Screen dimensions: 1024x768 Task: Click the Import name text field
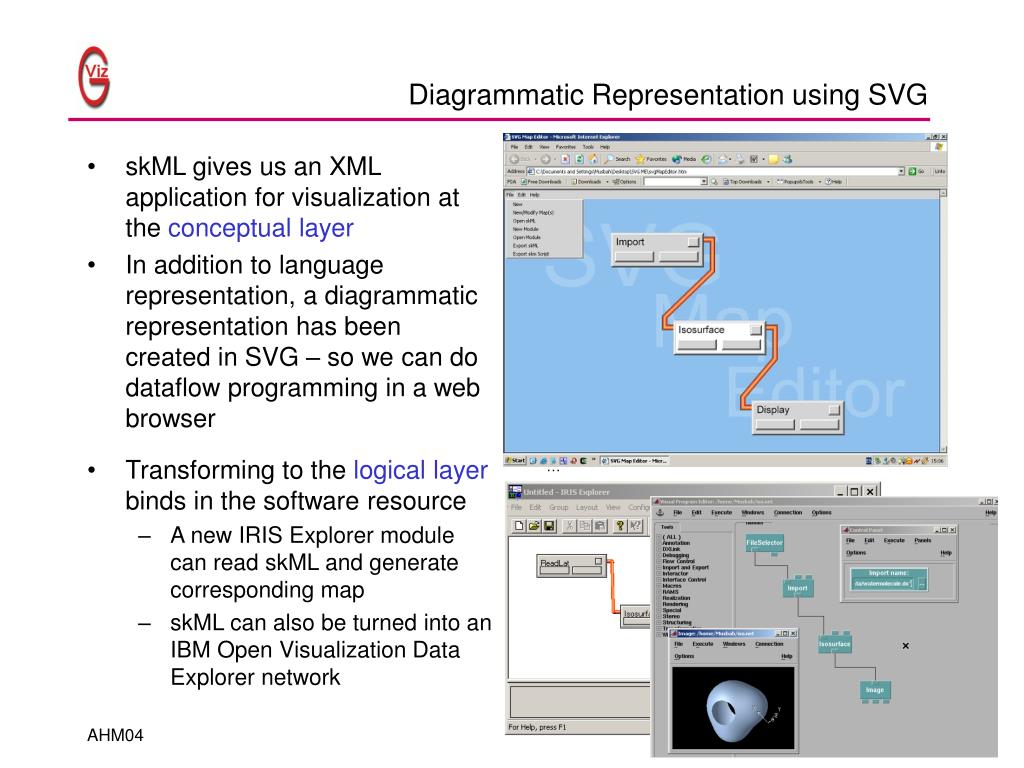click(x=884, y=584)
